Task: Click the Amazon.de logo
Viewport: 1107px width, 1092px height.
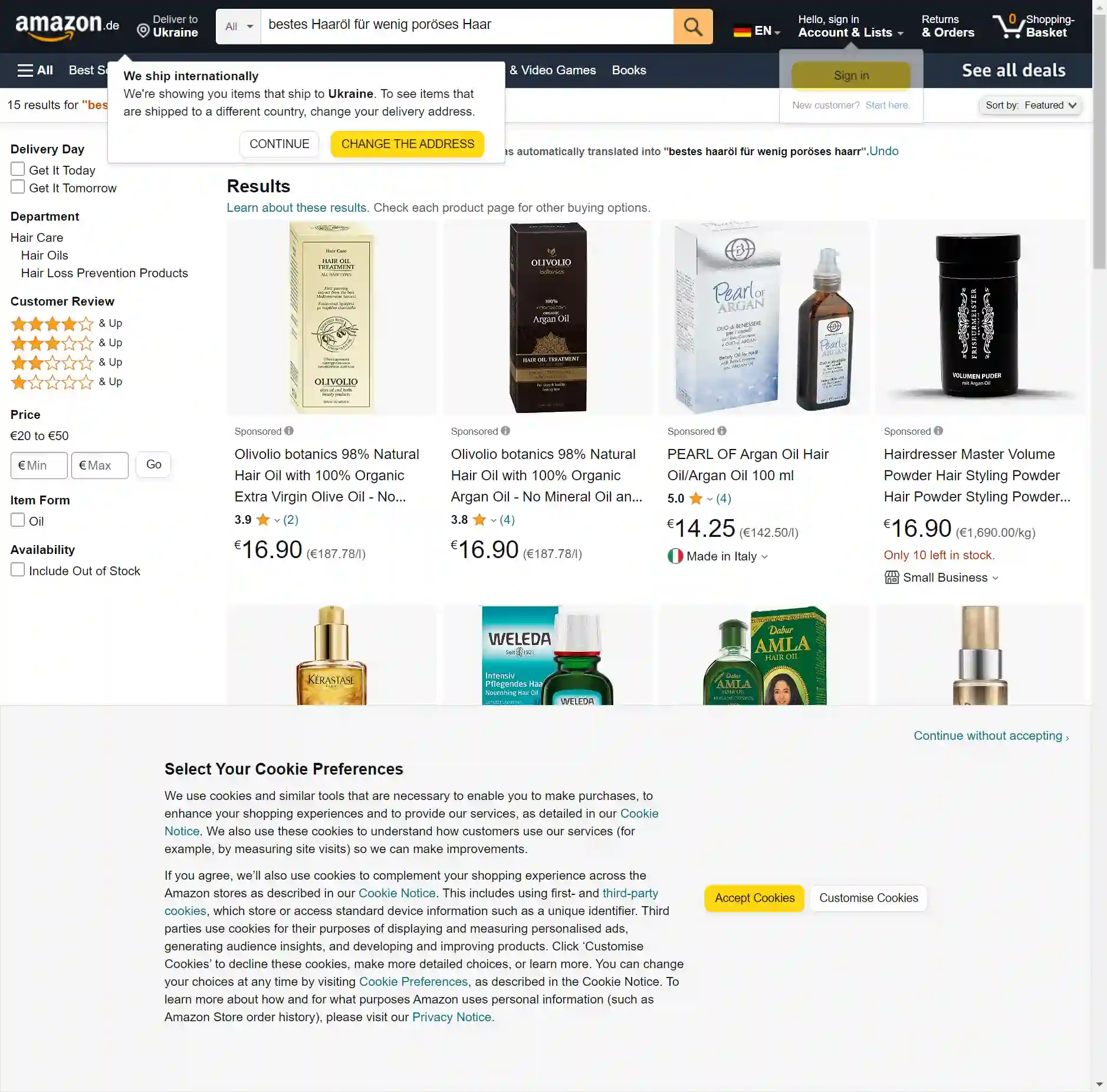Action: coord(67,27)
